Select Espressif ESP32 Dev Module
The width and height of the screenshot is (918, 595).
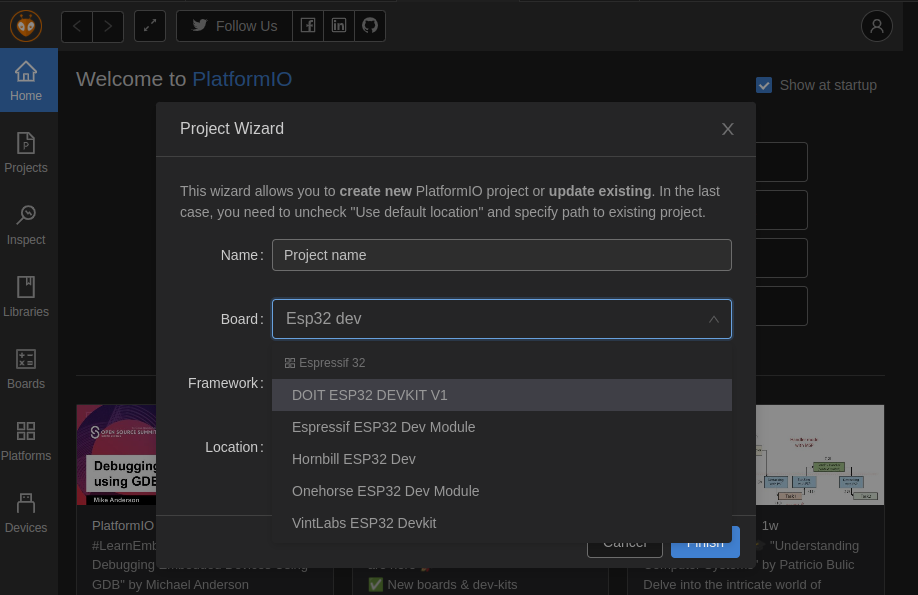502,427
